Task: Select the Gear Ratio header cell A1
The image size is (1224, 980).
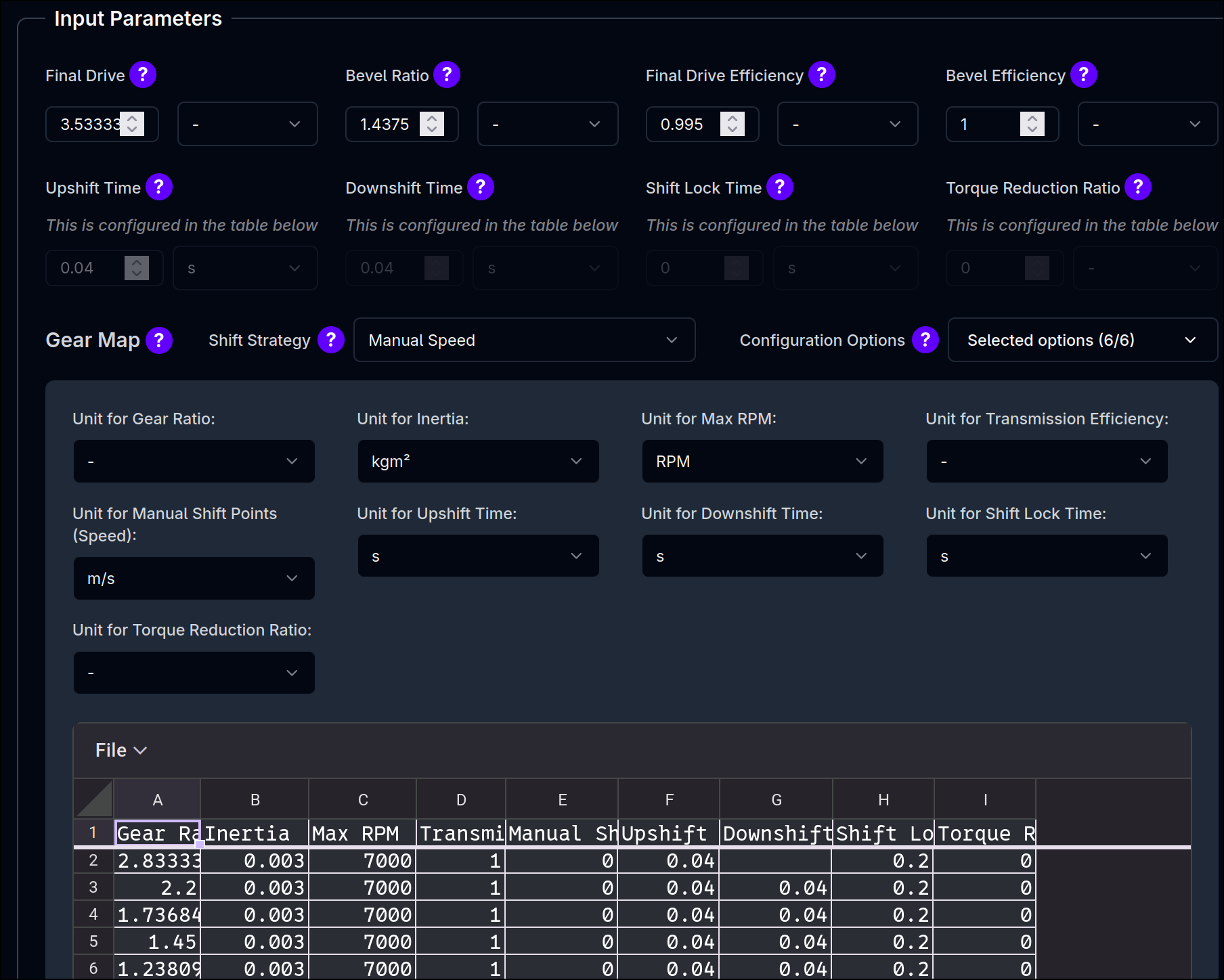Action: tap(157, 833)
